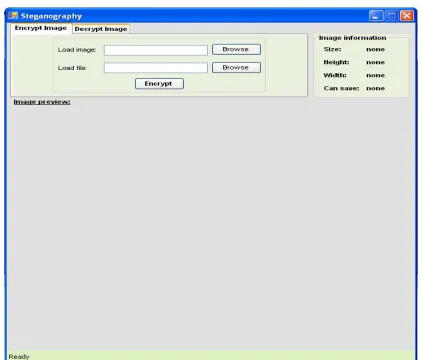Browse for a file to load
The image size is (422, 360).
[236, 68]
